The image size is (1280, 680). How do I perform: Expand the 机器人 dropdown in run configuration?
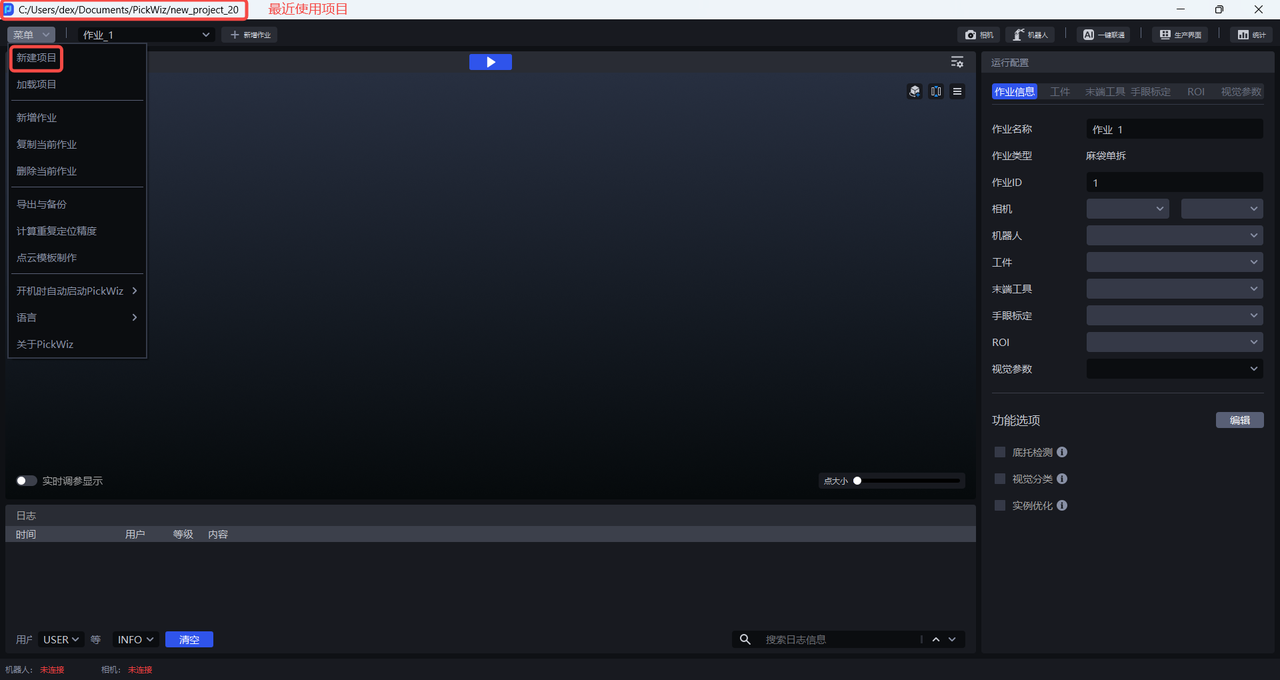(1174, 236)
